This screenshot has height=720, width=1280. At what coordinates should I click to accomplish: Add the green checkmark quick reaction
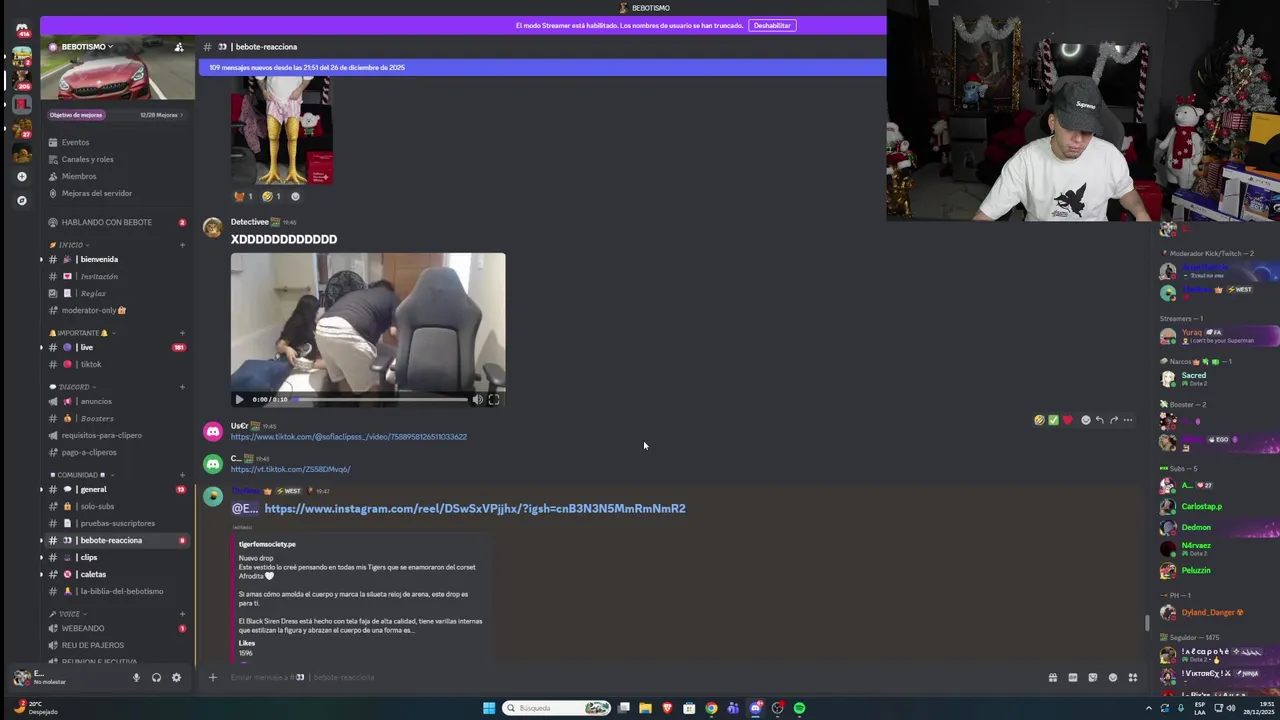pos(1053,420)
